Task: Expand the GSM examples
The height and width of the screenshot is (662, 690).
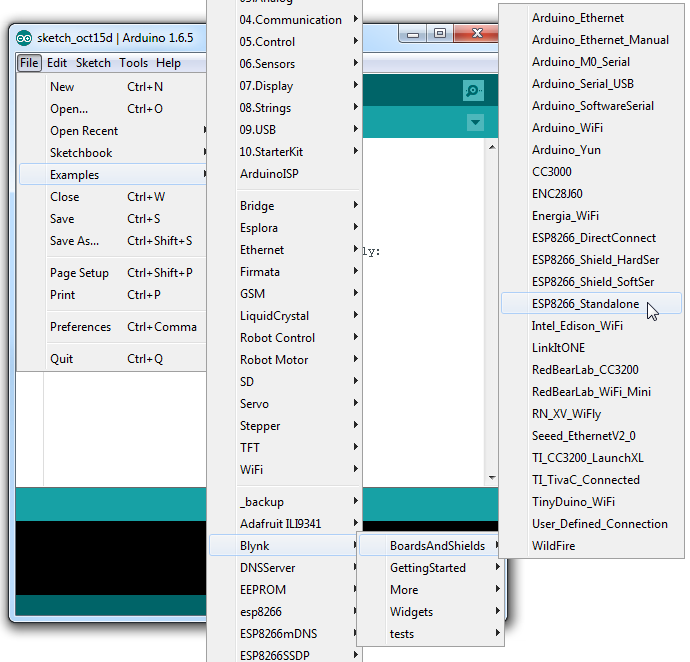Action: (285, 294)
